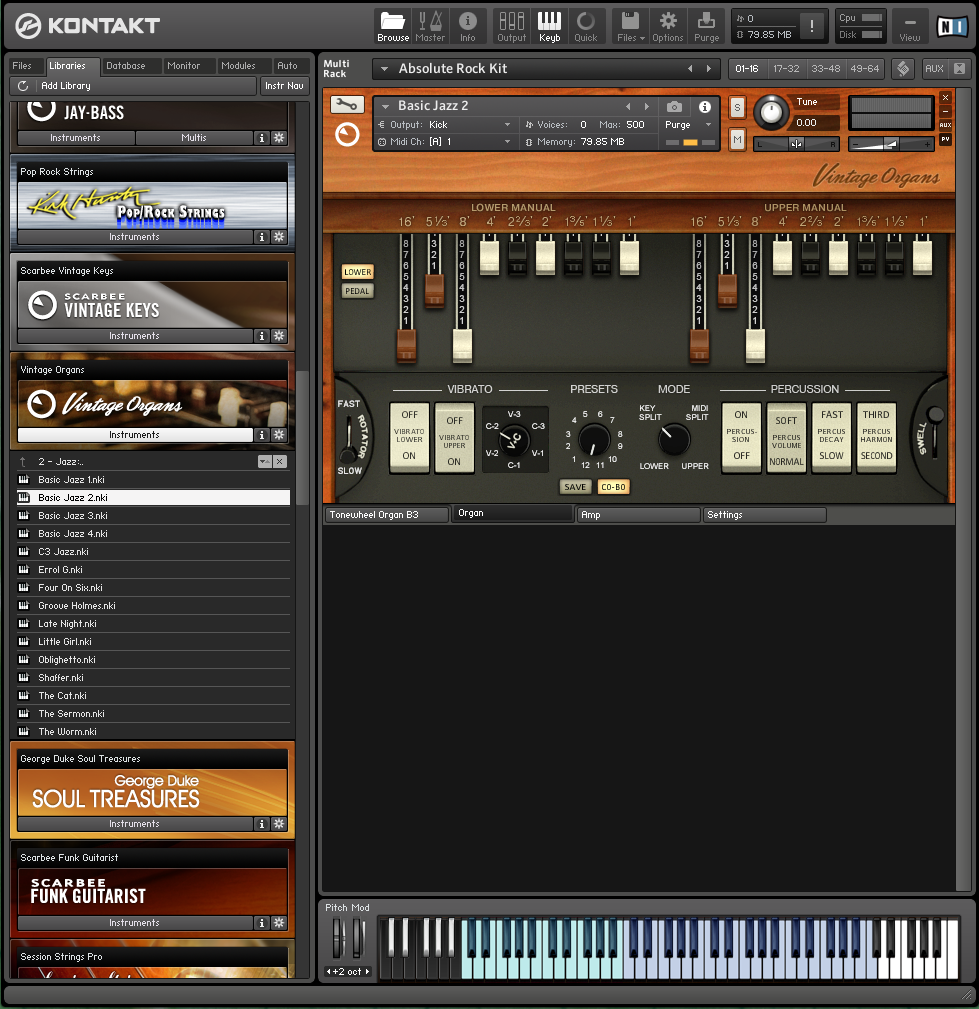
Task: Show instrument info icon in header
Action: click(x=705, y=107)
